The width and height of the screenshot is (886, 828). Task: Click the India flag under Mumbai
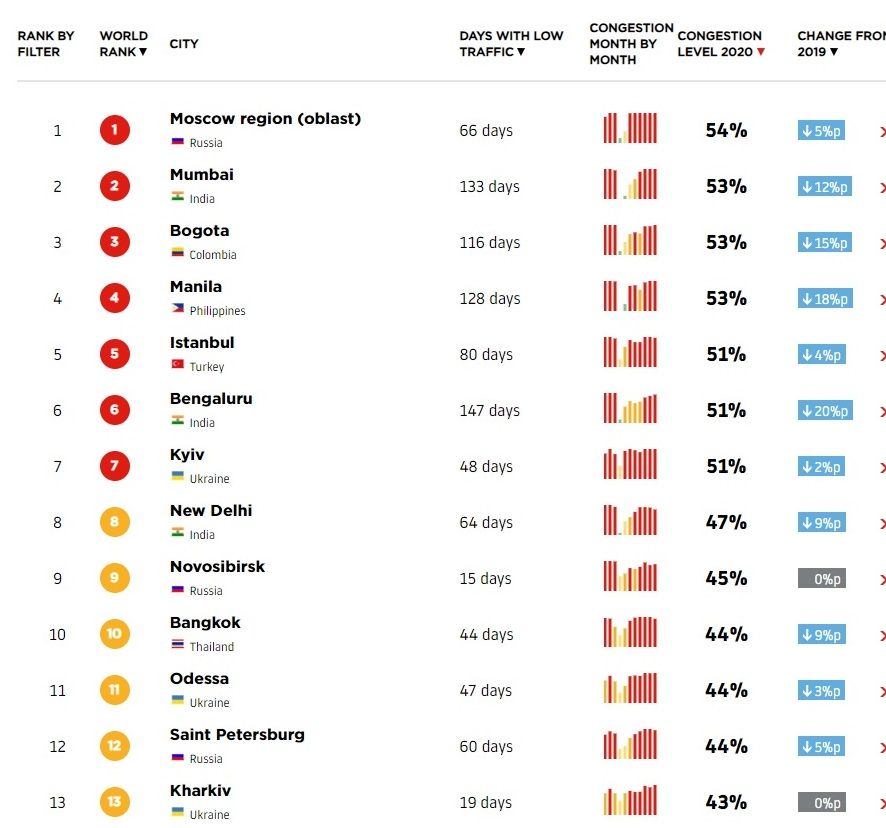tap(177, 198)
